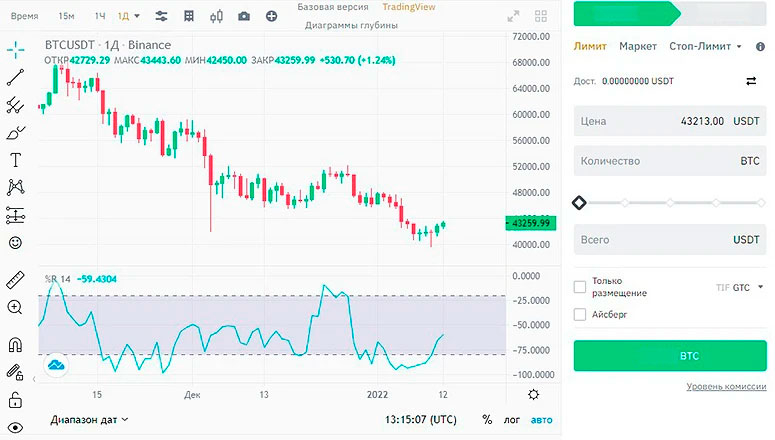Select the text annotation tool
Viewport: 775px width, 440px height.
click(15, 160)
